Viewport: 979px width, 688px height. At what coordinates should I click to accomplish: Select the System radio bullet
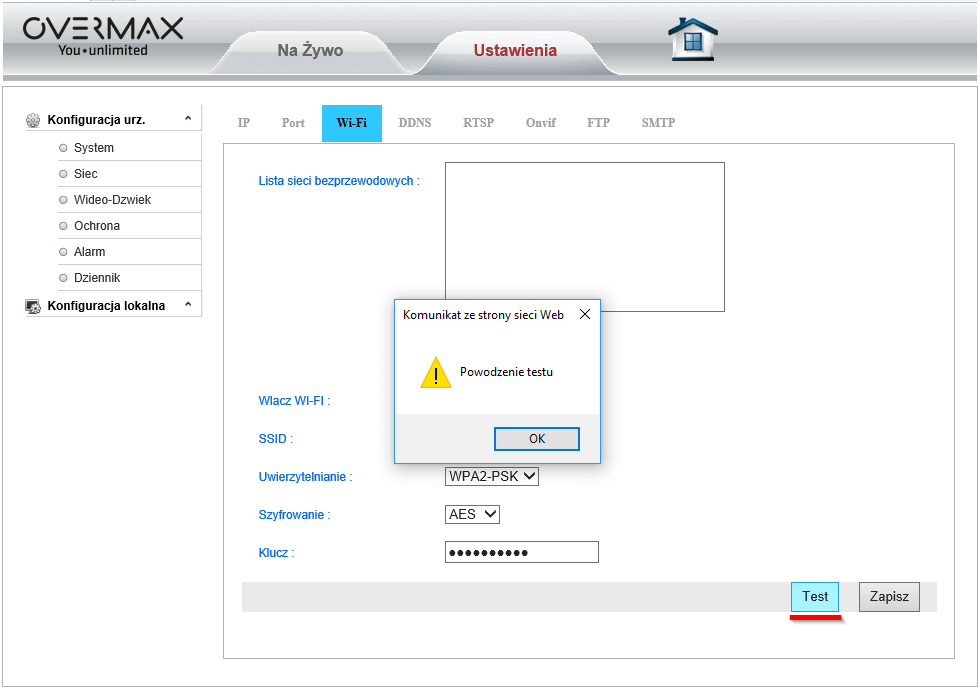click(x=63, y=148)
